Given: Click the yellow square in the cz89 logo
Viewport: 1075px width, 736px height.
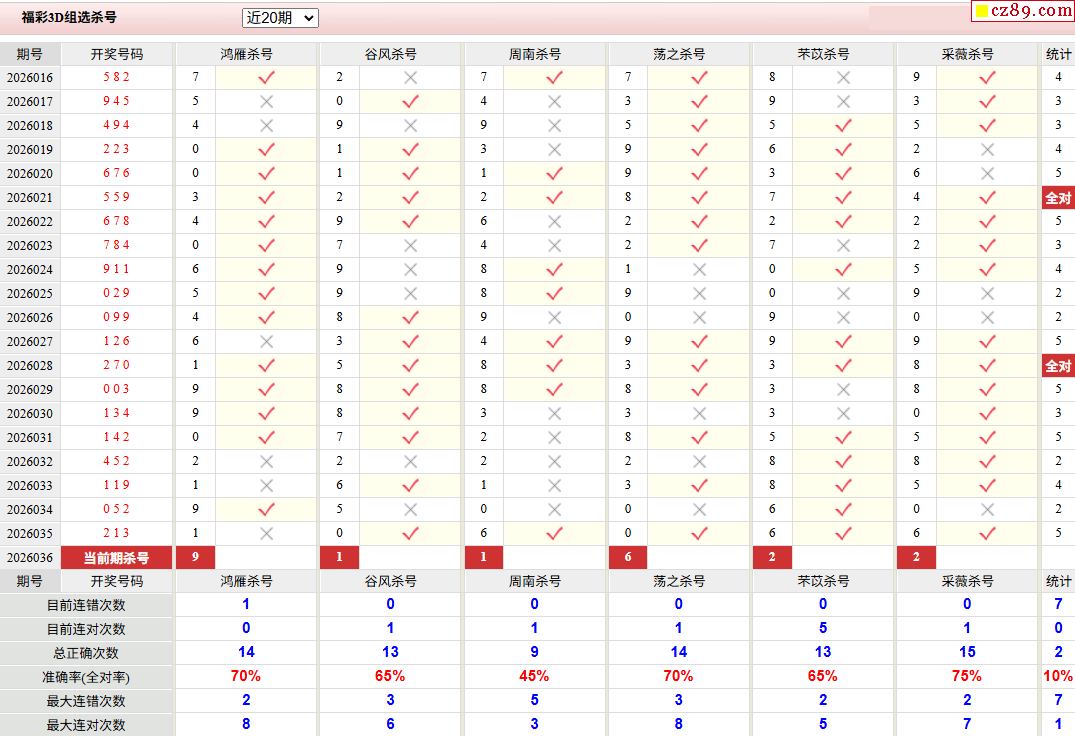Looking at the screenshot, I should 982,12.
